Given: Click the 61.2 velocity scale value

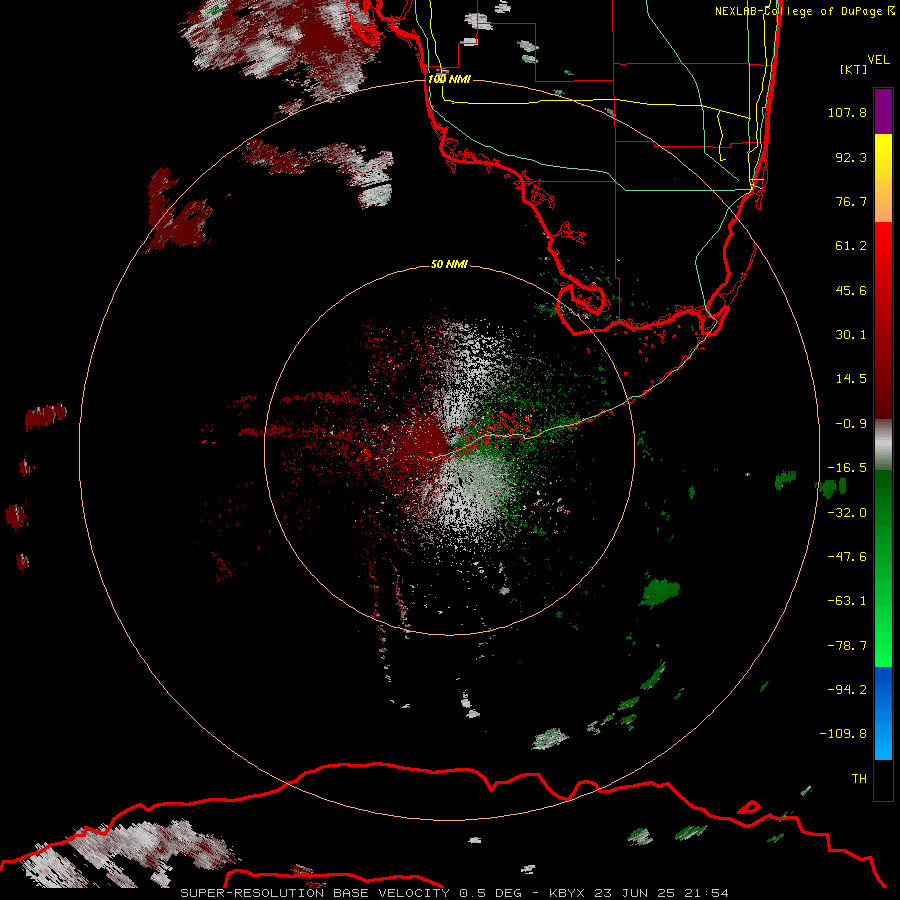Looking at the screenshot, I should tap(851, 246).
